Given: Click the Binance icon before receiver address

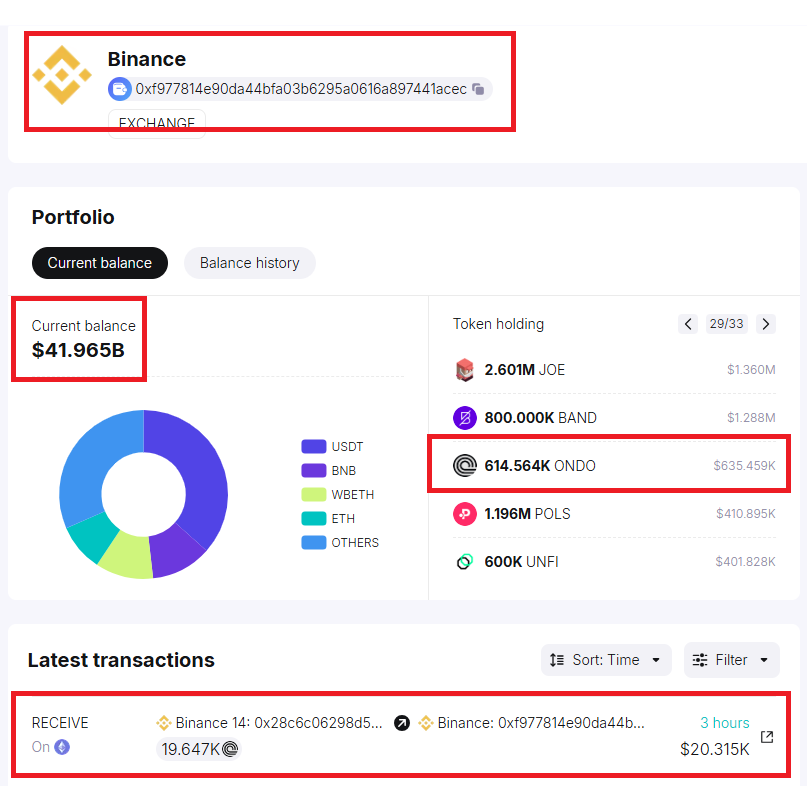Looking at the screenshot, I should [426, 723].
